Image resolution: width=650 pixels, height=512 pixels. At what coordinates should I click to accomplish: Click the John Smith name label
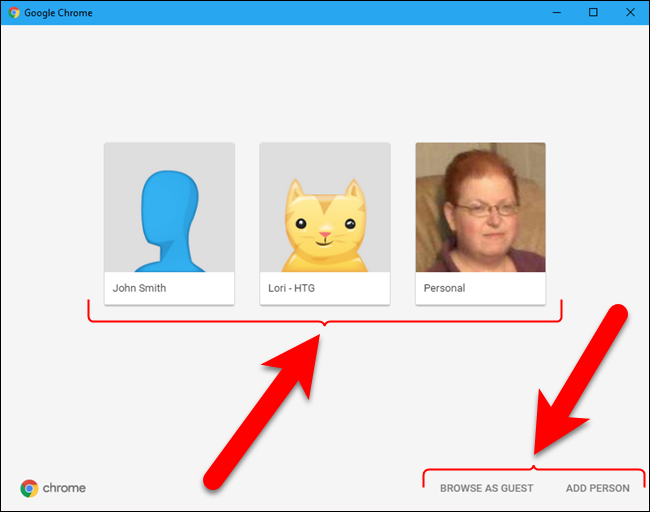[x=139, y=288]
